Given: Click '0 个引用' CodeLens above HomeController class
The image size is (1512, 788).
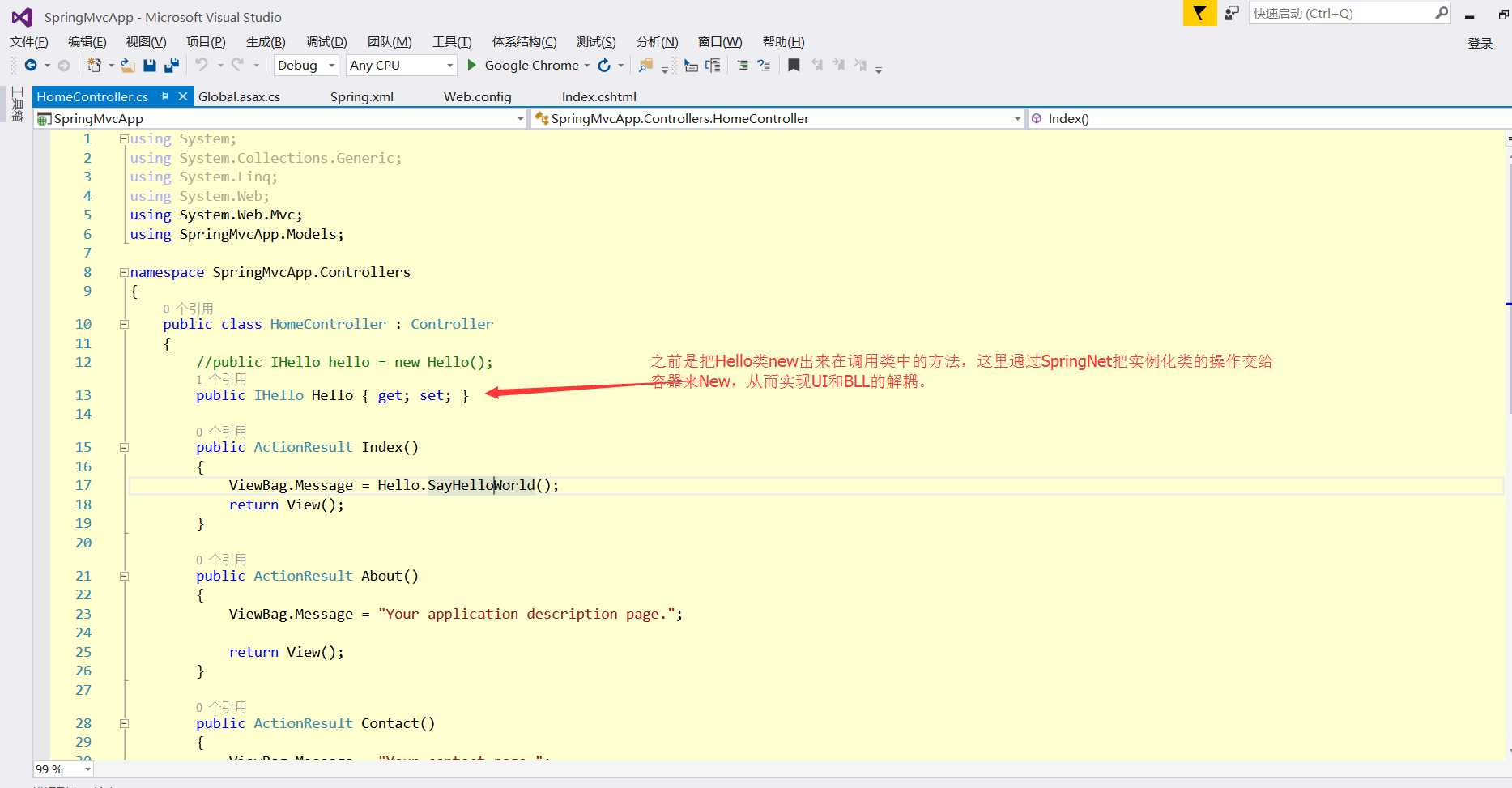Looking at the screenshot, I should point(188,309).
